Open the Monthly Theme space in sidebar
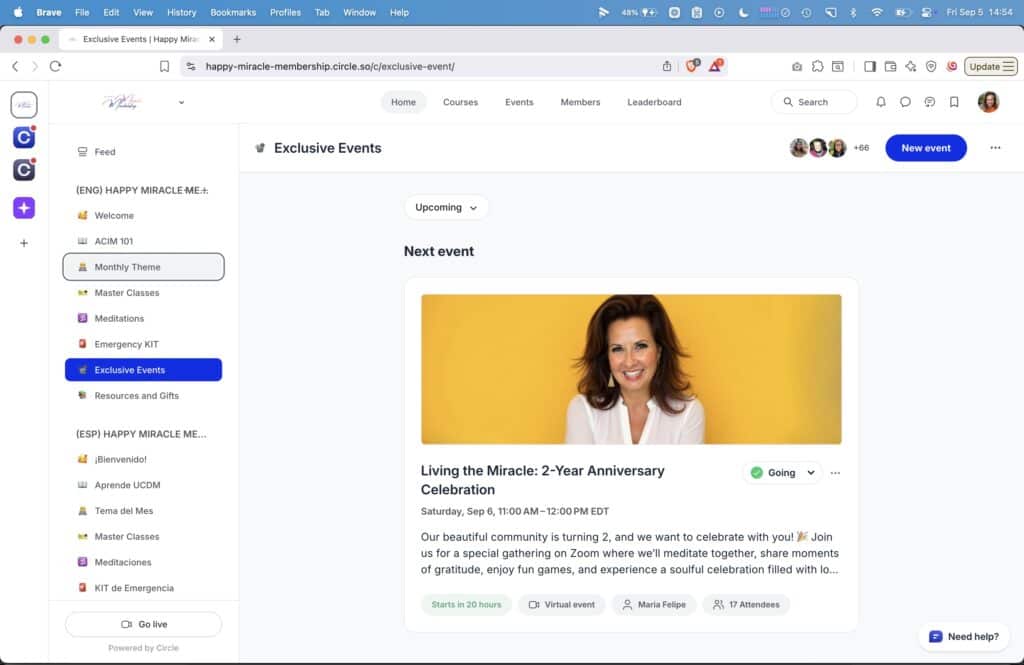The width and height of the screenshot is (1024, 665). (143, 267)
